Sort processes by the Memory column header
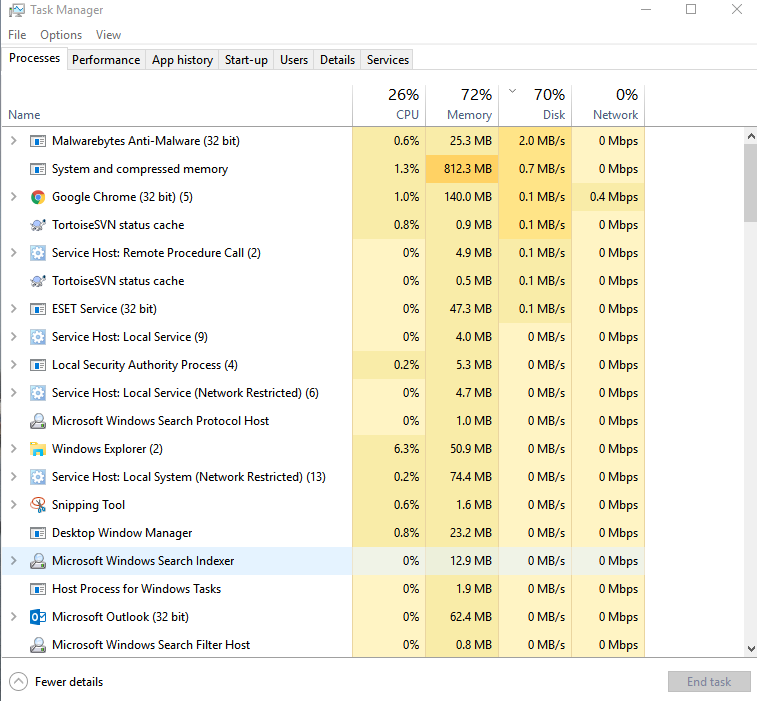757x701 pixels. click(x=462, y=105)
